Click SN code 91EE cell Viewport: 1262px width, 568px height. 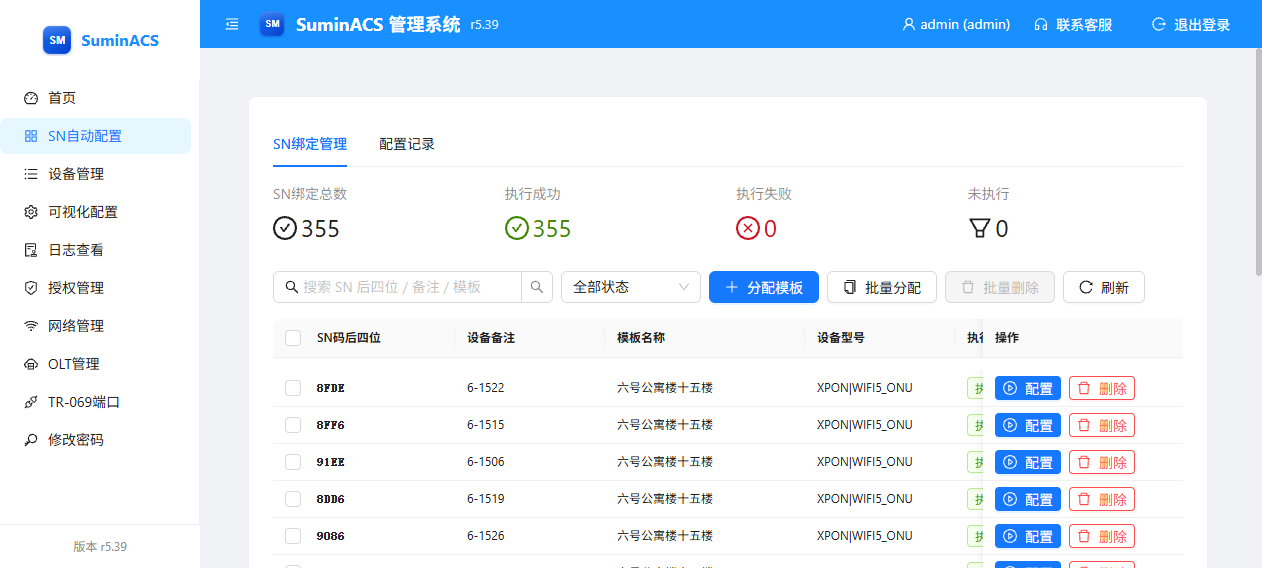(x=331, y=462)
